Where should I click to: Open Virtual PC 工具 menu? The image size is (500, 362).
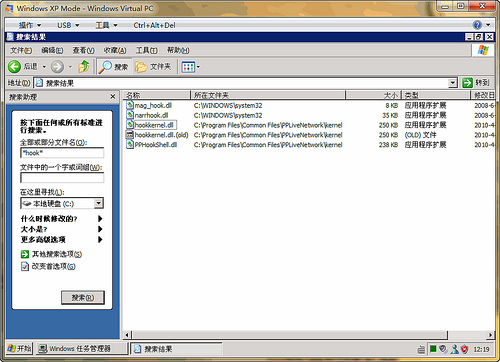106,25
